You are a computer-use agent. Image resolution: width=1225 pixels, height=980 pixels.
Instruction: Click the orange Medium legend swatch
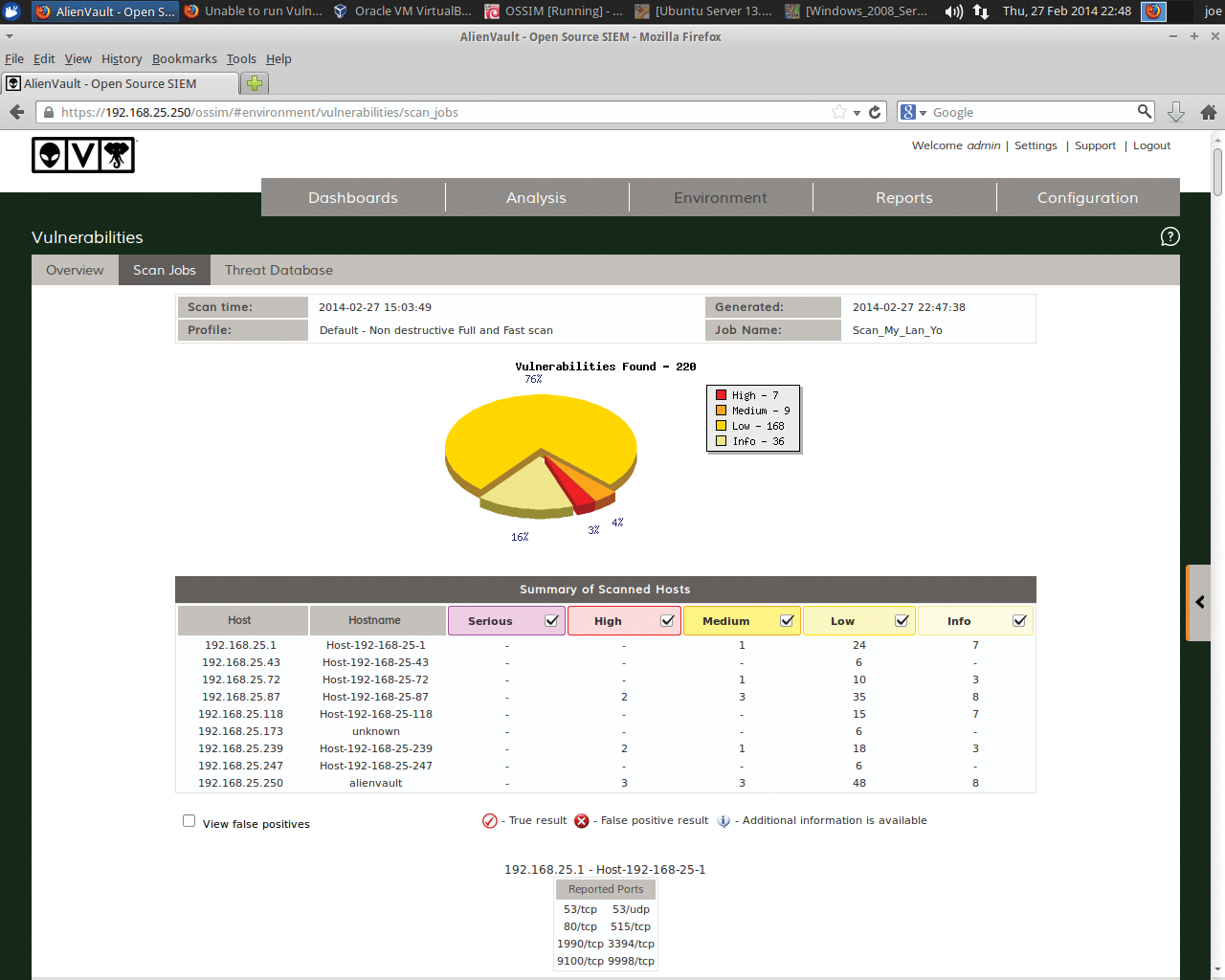tap(721, 410)
